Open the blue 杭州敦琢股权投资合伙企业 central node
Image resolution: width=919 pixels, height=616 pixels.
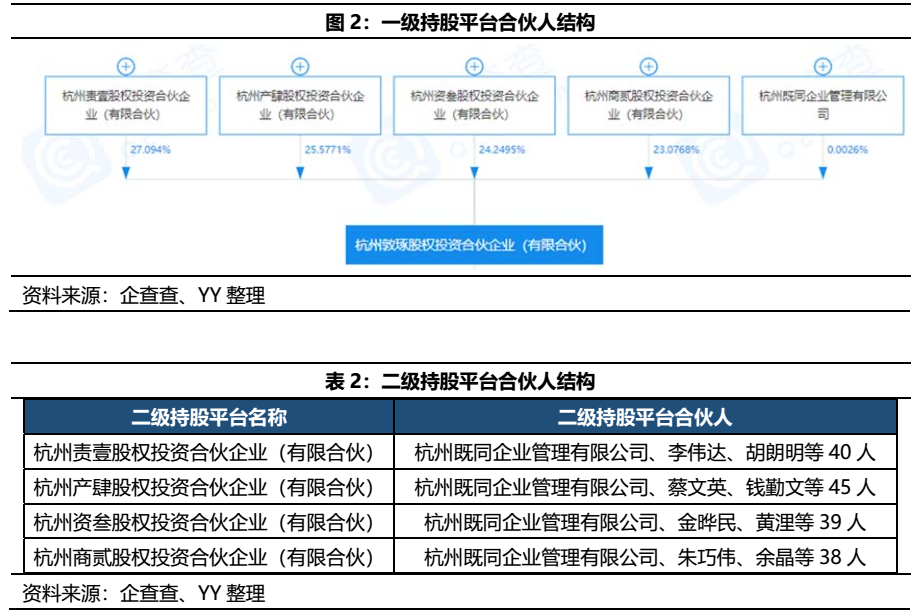point(474,244)
